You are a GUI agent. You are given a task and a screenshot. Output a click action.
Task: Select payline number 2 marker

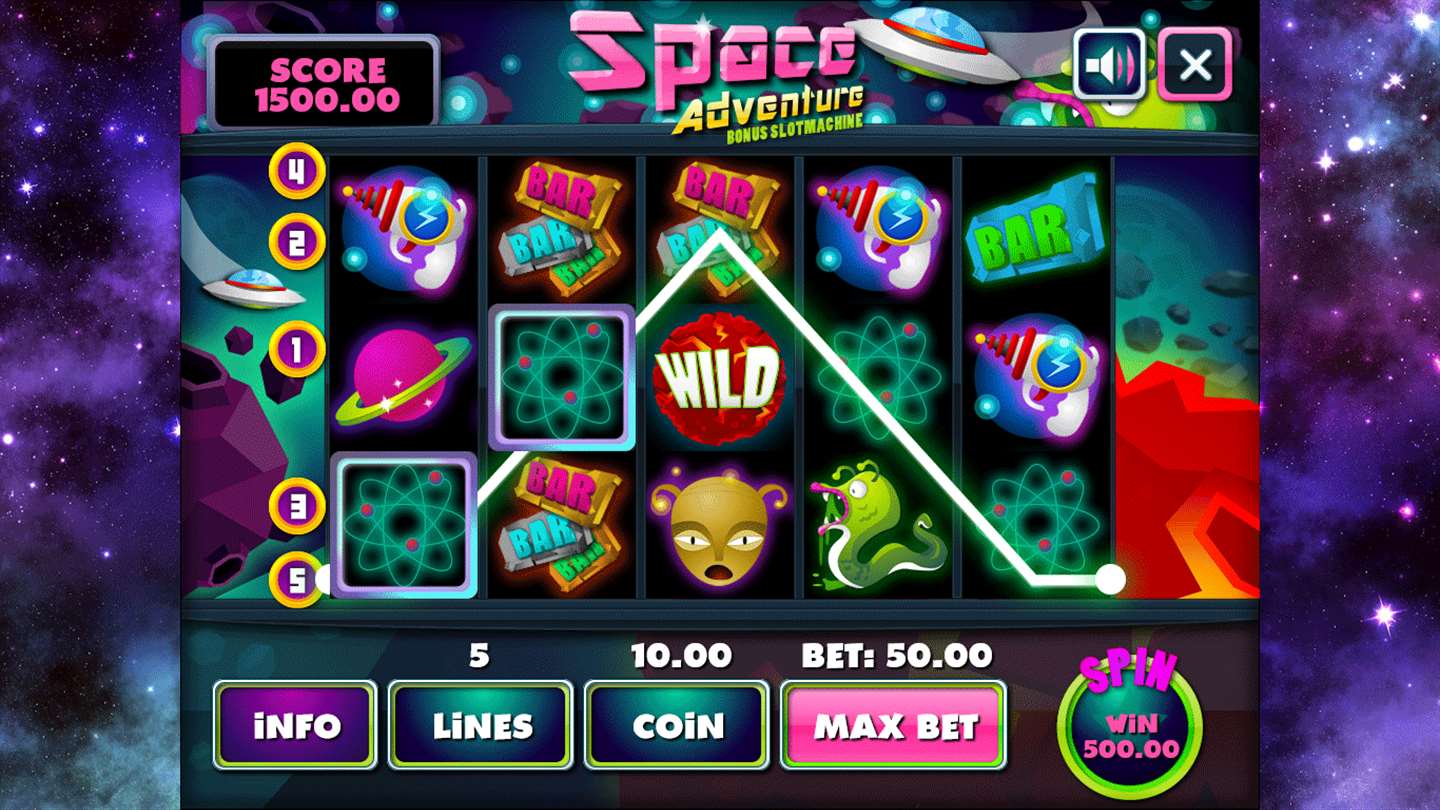[x=297, y=242]
